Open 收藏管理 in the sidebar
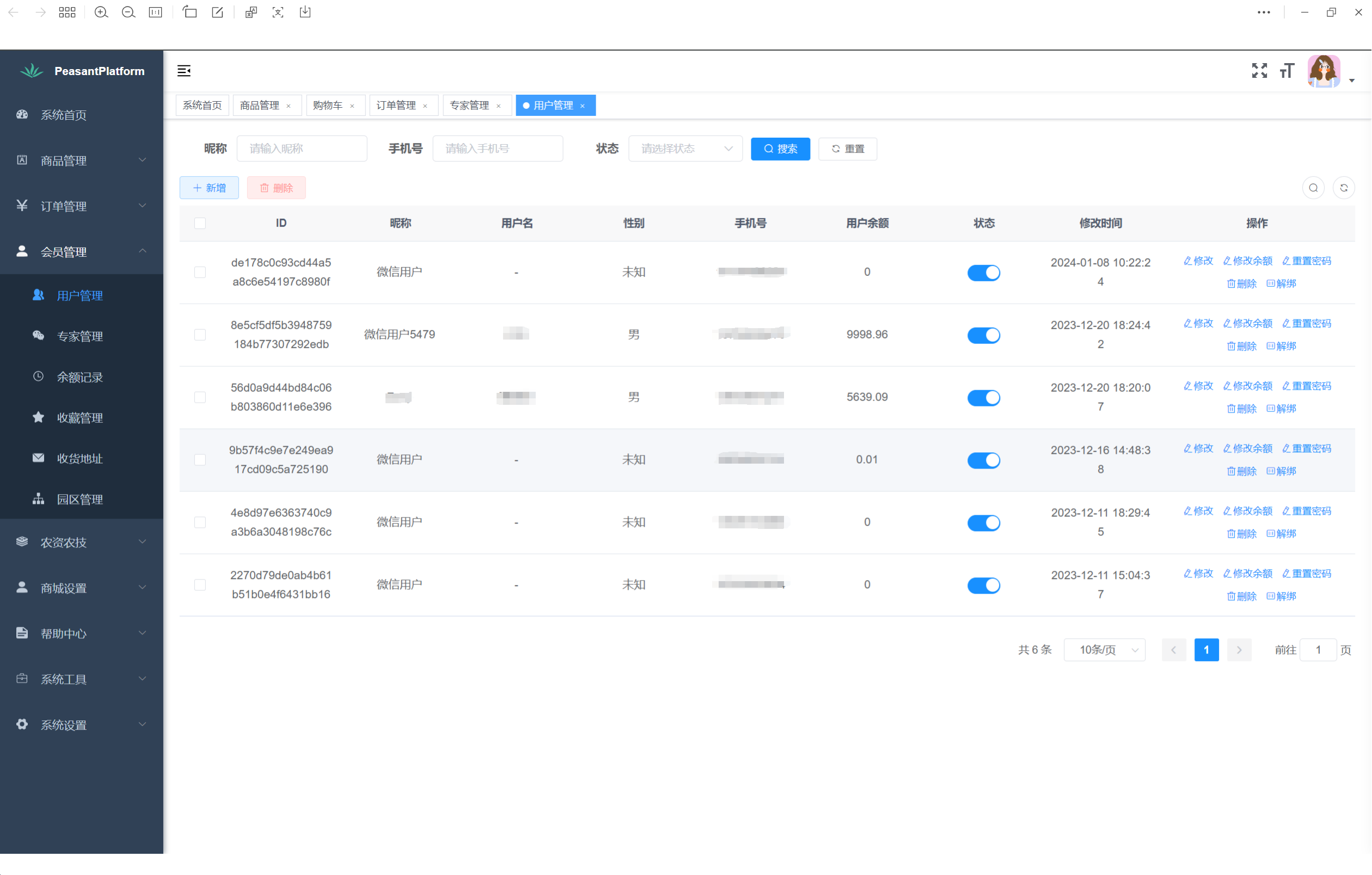Viewport: 1372px width, 875px height. point(82,418)
